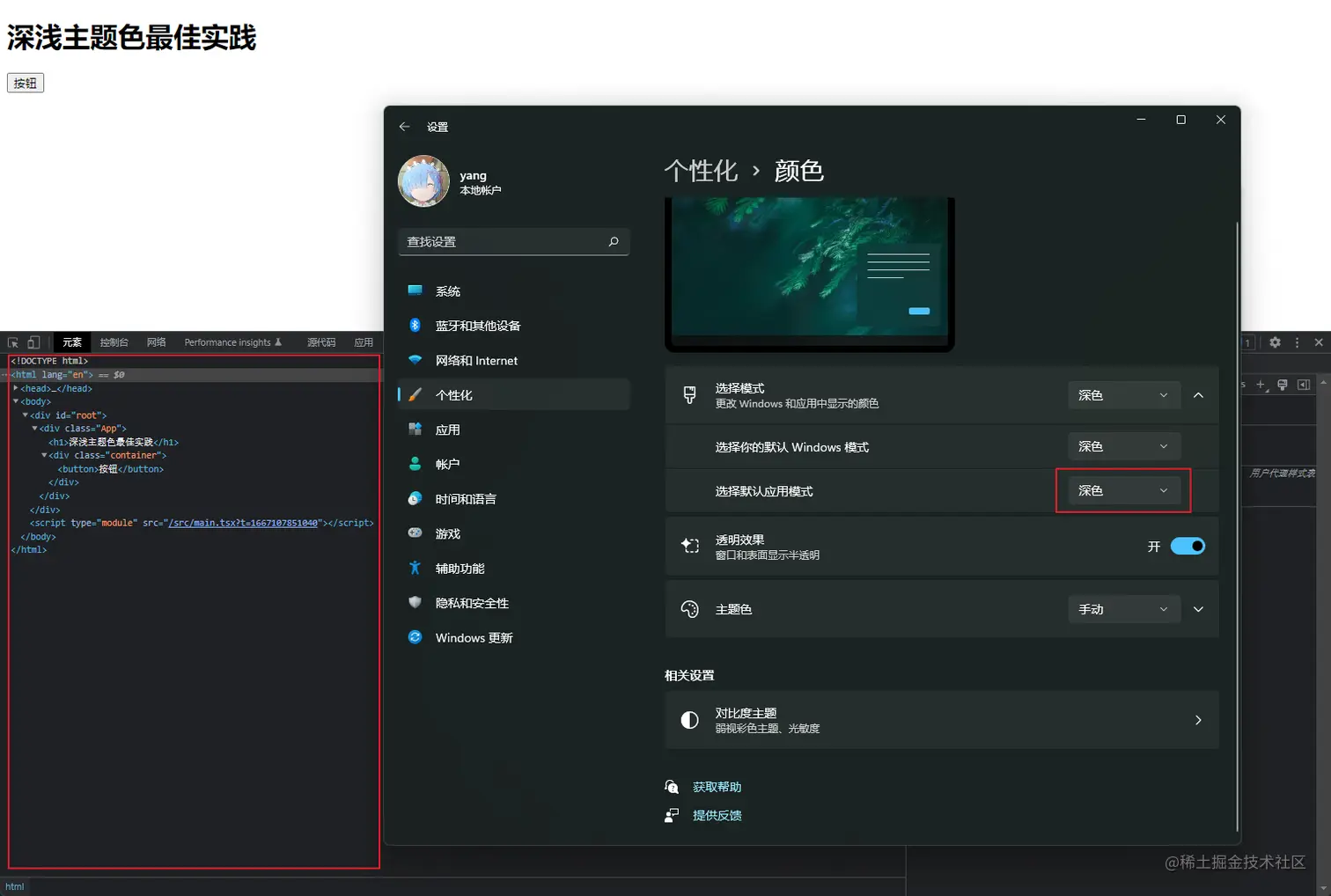Open the 游戏 settings category

click(514, 533)
